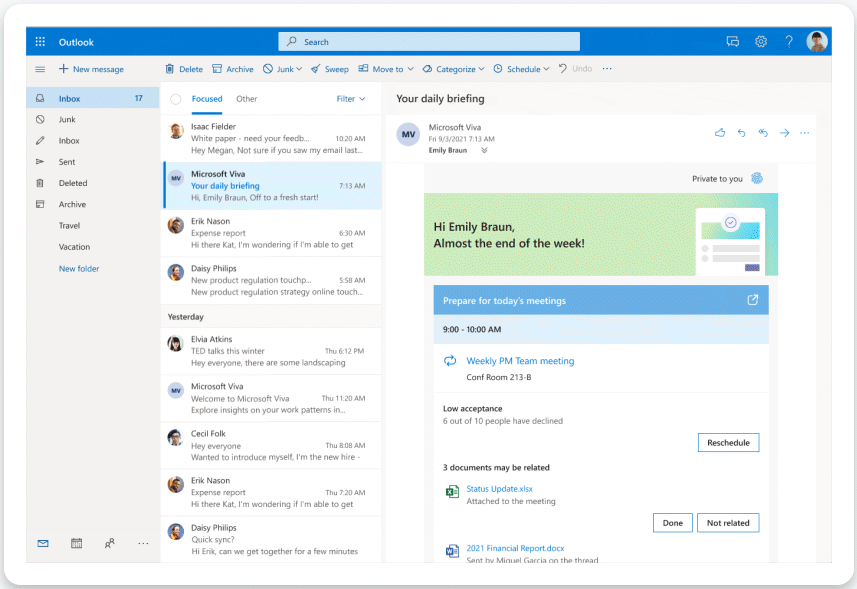
Task: Select the Focused tab
Action: [x=207, y=99]
